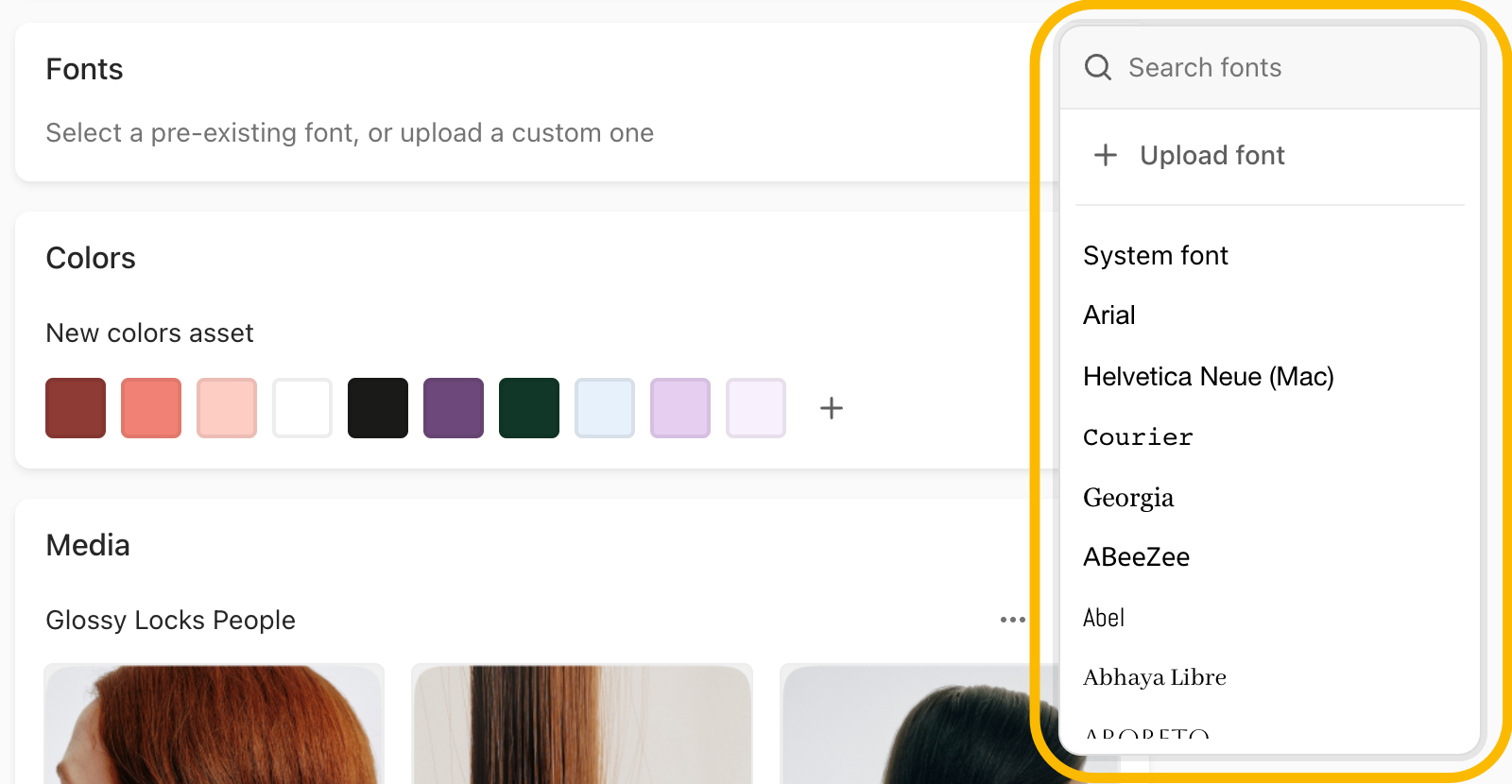Select System font from the list
The height and width of the screenshot is (784, 1512).
click(x=1156, y=255)
